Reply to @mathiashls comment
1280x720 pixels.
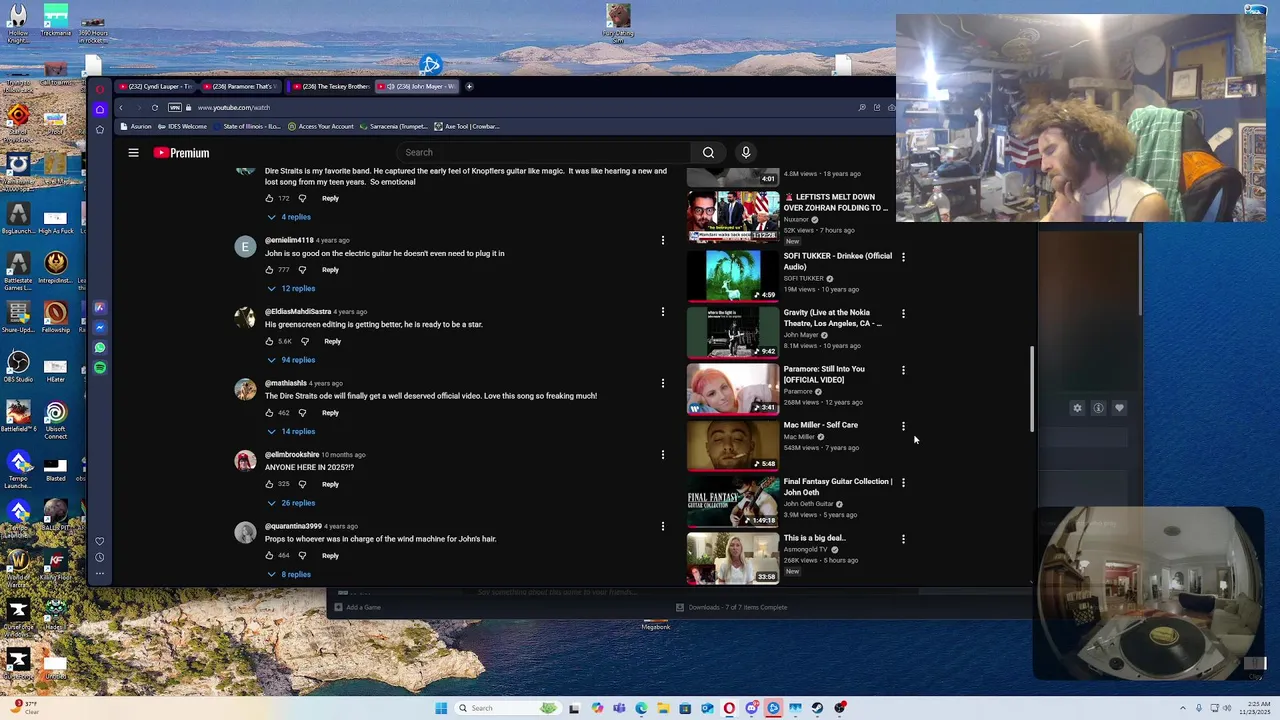click(330, 413)
